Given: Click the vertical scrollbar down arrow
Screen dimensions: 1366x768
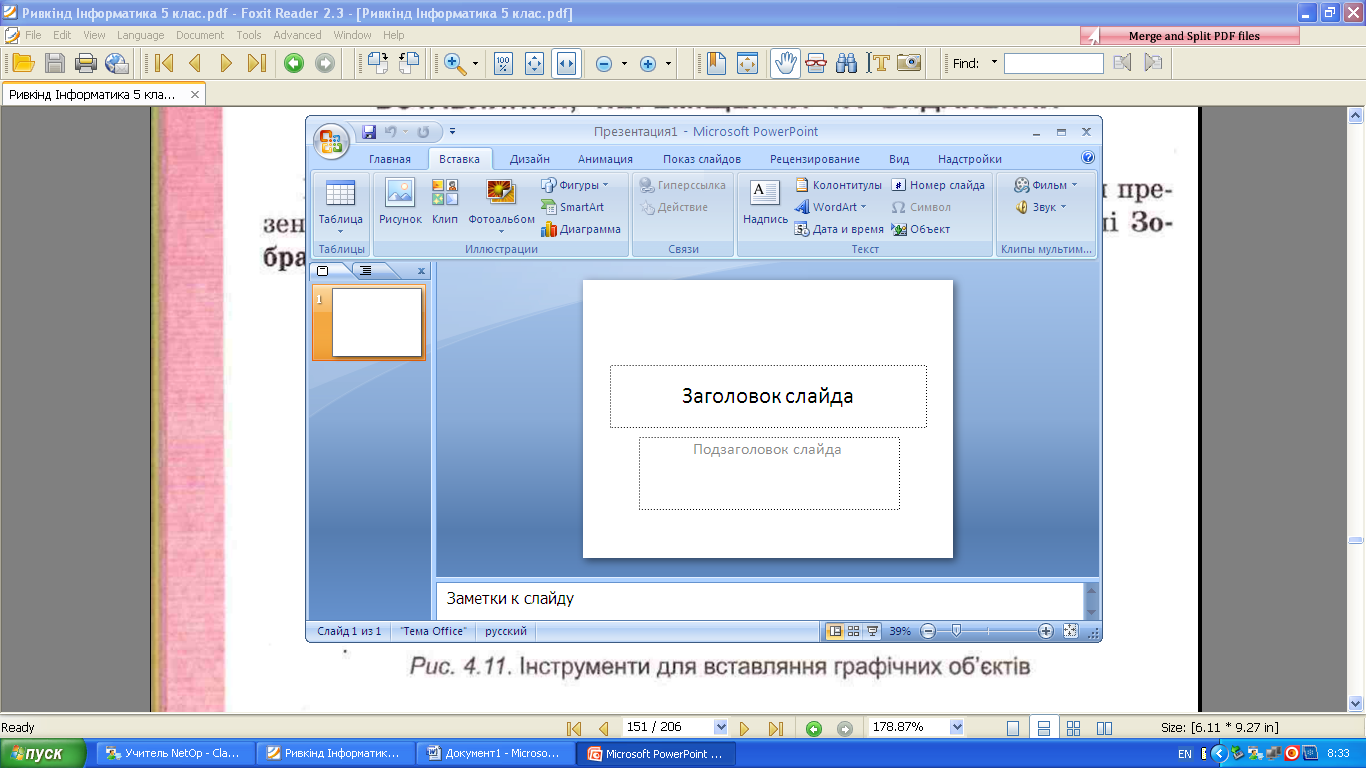Looking at the screenshot, I should (x=1357, y=703).
